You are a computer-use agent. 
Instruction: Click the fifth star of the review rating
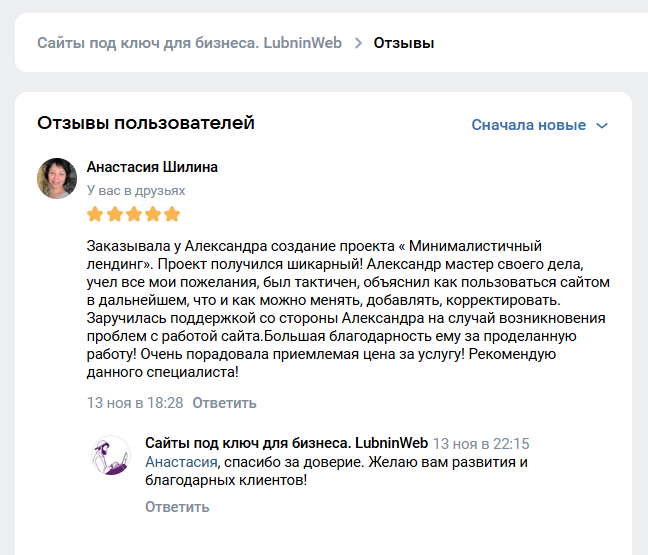coord(172,214)
